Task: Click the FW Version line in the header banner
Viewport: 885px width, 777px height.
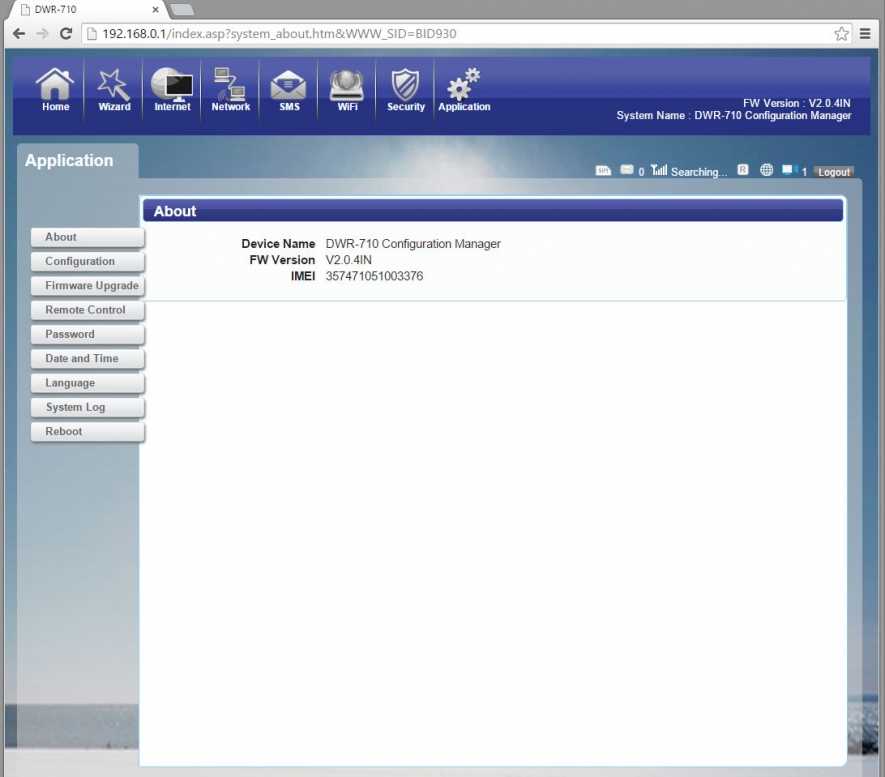Action: pos(796,103)
